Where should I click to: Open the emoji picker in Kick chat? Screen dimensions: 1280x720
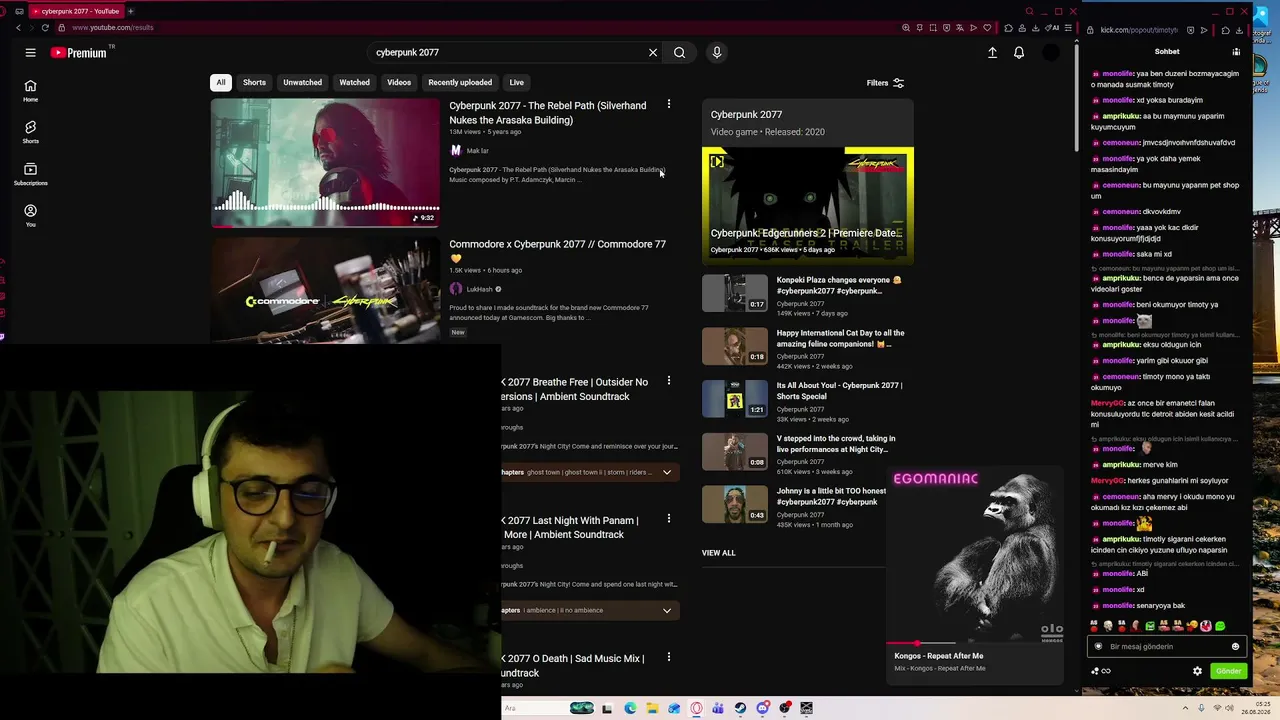point(1235,646)
